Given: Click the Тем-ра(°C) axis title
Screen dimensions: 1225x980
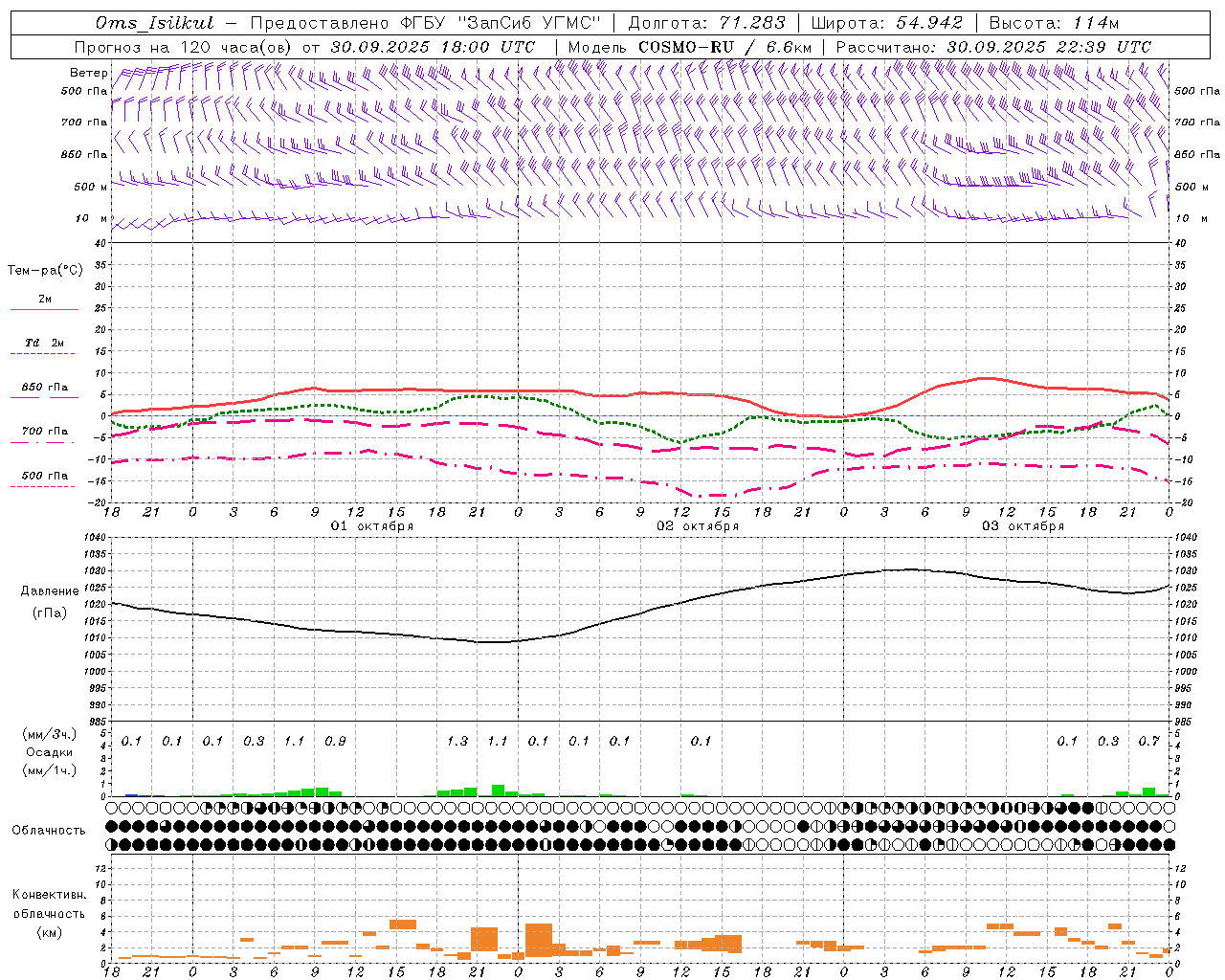Looking at the screenshot, I should 45,271.
